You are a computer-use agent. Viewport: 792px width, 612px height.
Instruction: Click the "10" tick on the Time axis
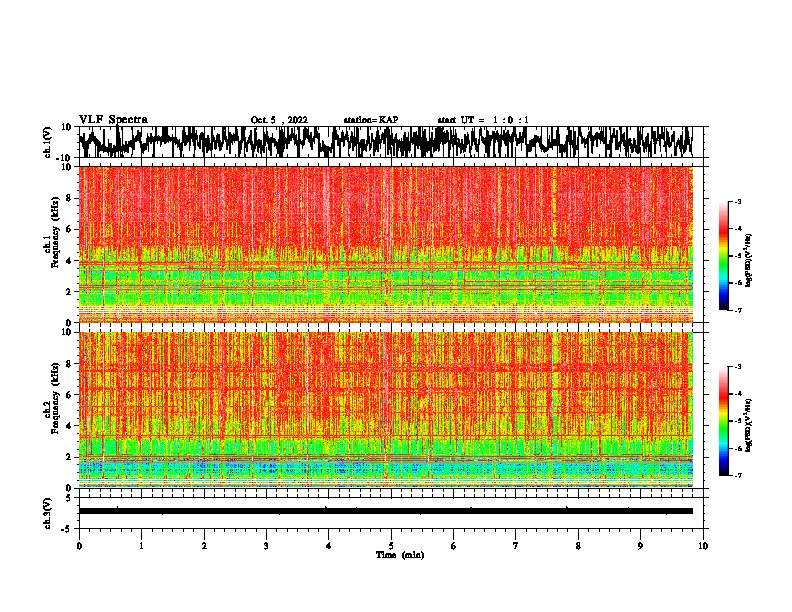[x=703, y=546]
